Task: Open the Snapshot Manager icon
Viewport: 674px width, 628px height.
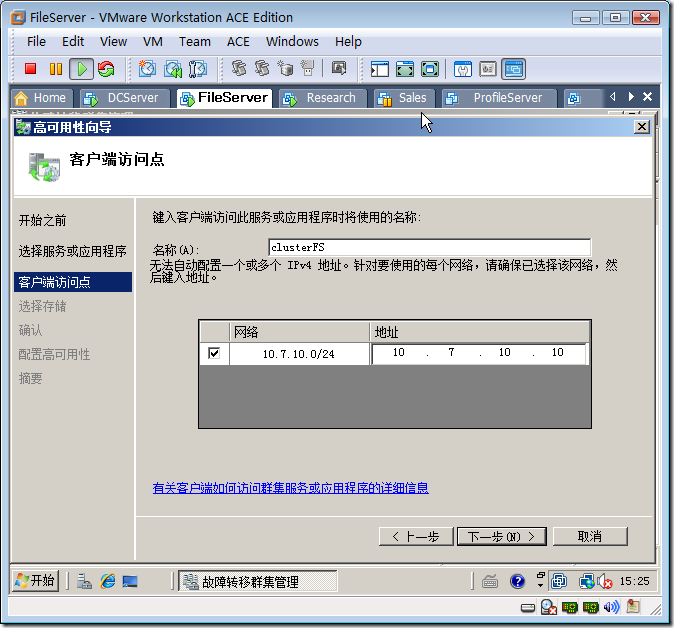Action: coord(197,69)
